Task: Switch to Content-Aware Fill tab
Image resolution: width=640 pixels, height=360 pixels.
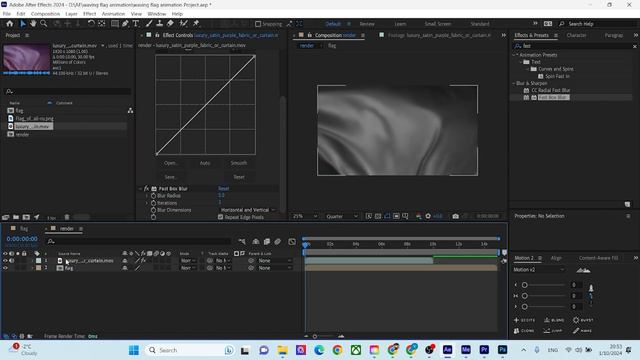Action: point(598,258)
